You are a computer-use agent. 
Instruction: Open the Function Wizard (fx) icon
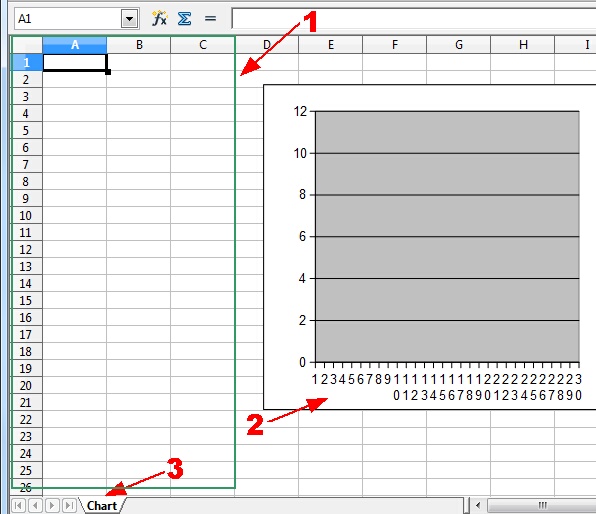coord(159,18)
